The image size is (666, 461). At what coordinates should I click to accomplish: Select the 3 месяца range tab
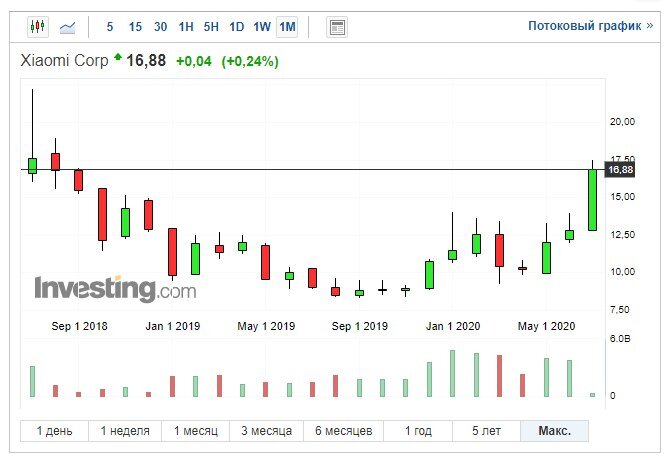coord(266,431)
